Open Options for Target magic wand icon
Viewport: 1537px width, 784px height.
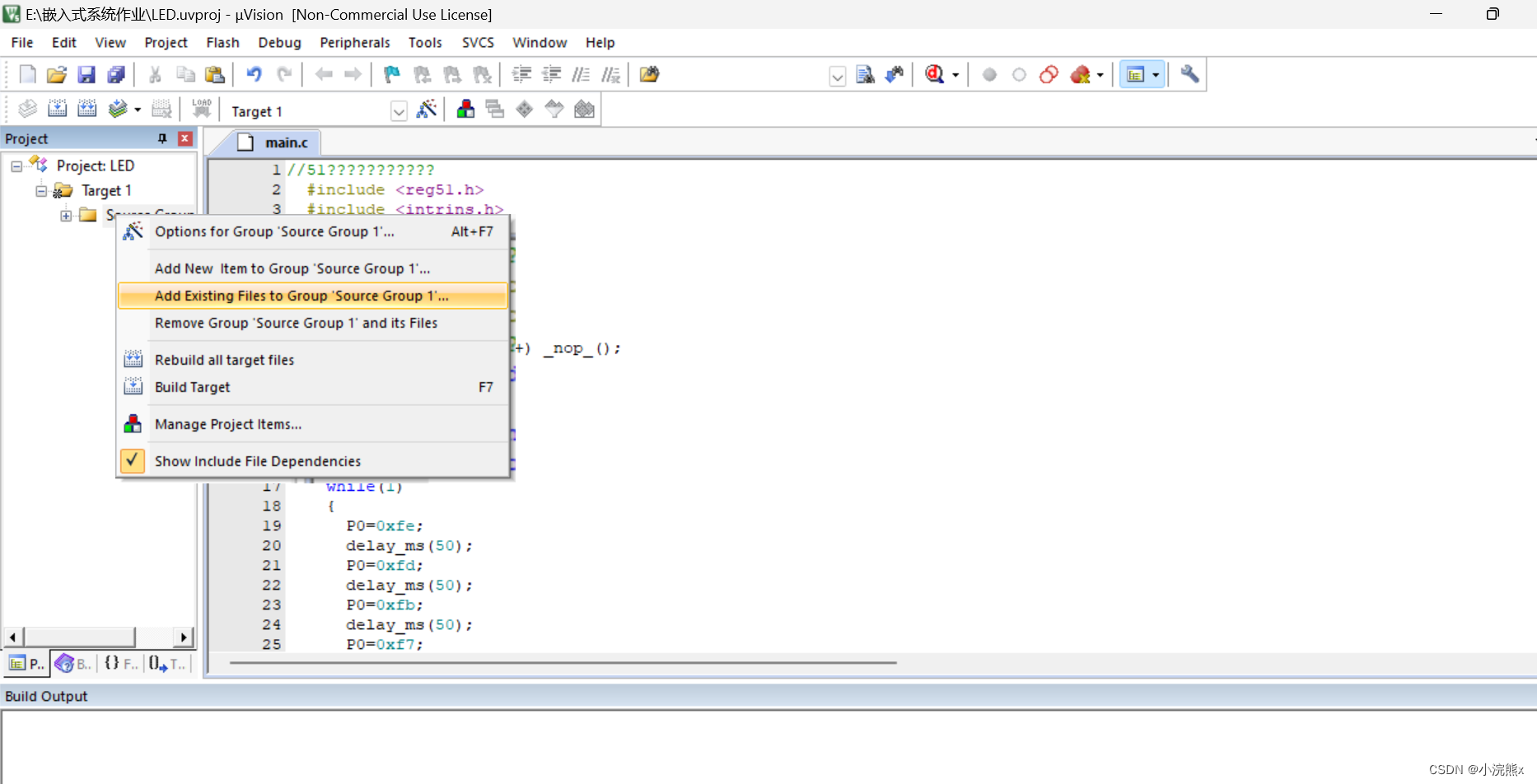pos(427,110)
